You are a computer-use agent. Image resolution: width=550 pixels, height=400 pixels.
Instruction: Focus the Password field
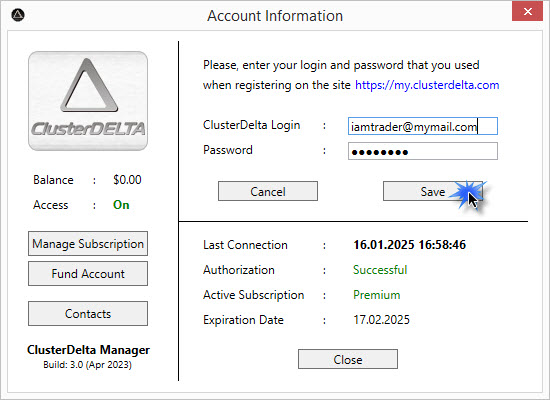423,151
